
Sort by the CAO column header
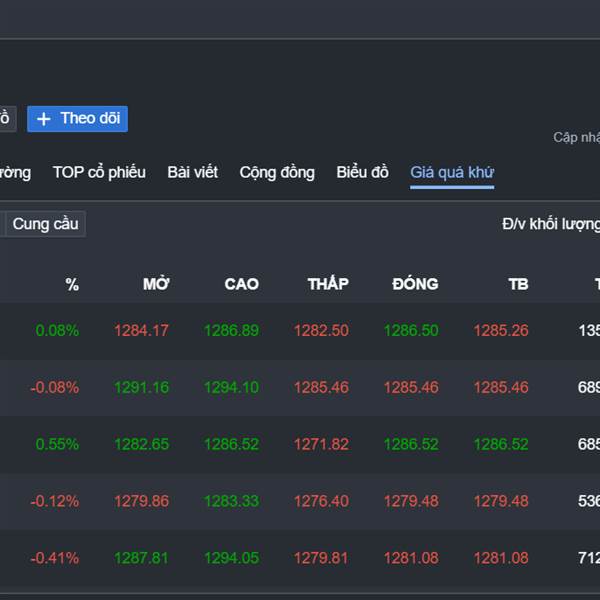coord(241,284)
